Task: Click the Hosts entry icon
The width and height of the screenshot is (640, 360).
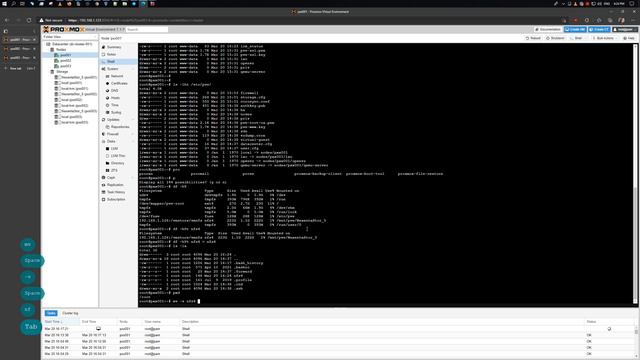Action: coord(107,98)
